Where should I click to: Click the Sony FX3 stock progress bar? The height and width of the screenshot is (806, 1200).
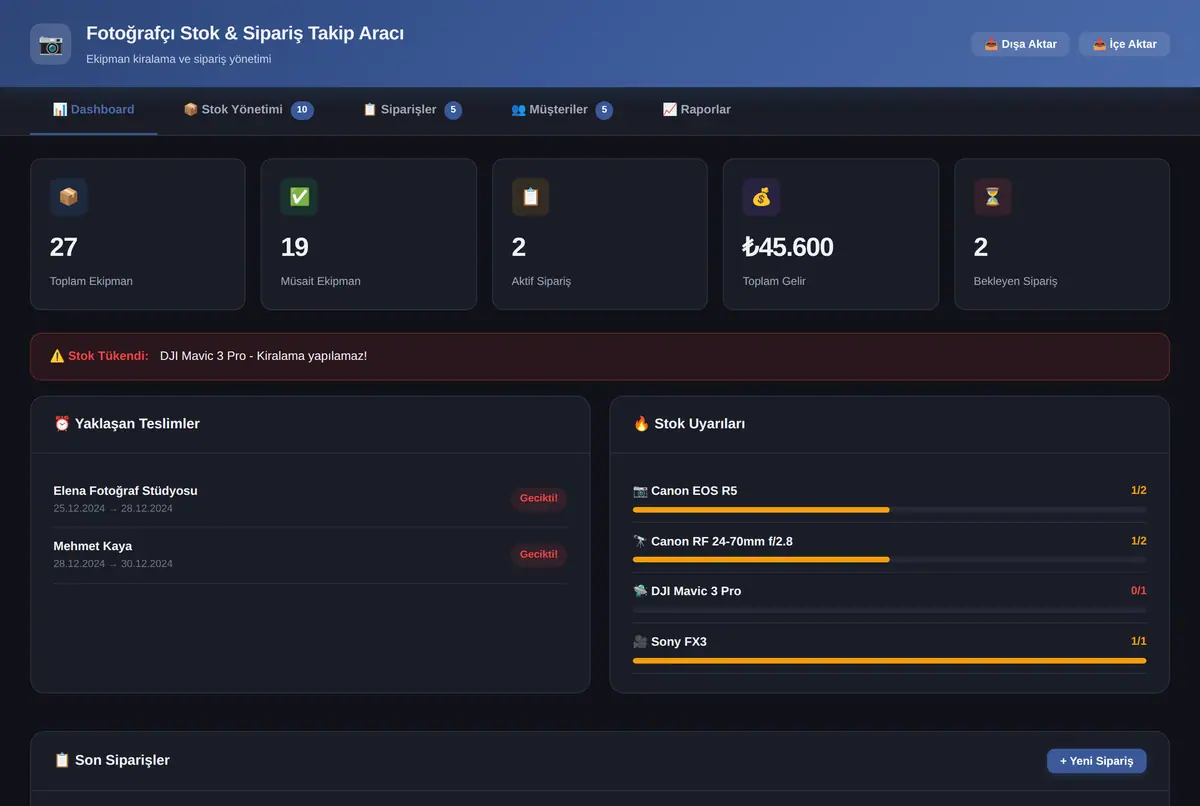pos(890,660)
